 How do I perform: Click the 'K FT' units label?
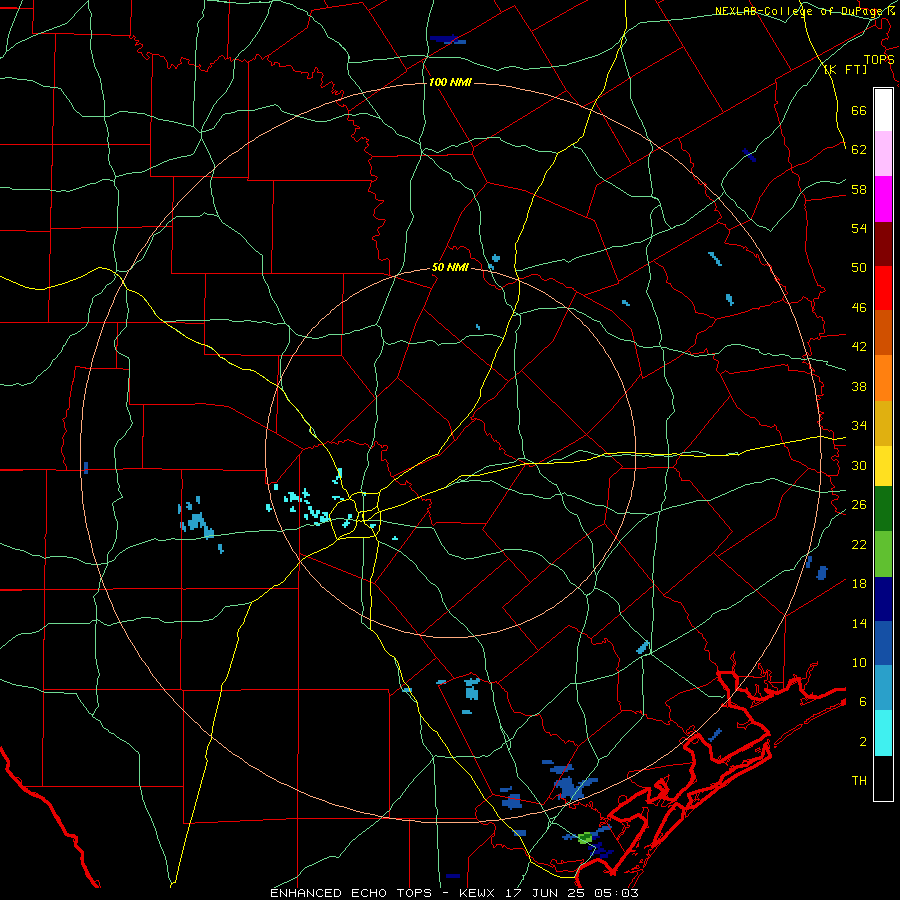845,69
